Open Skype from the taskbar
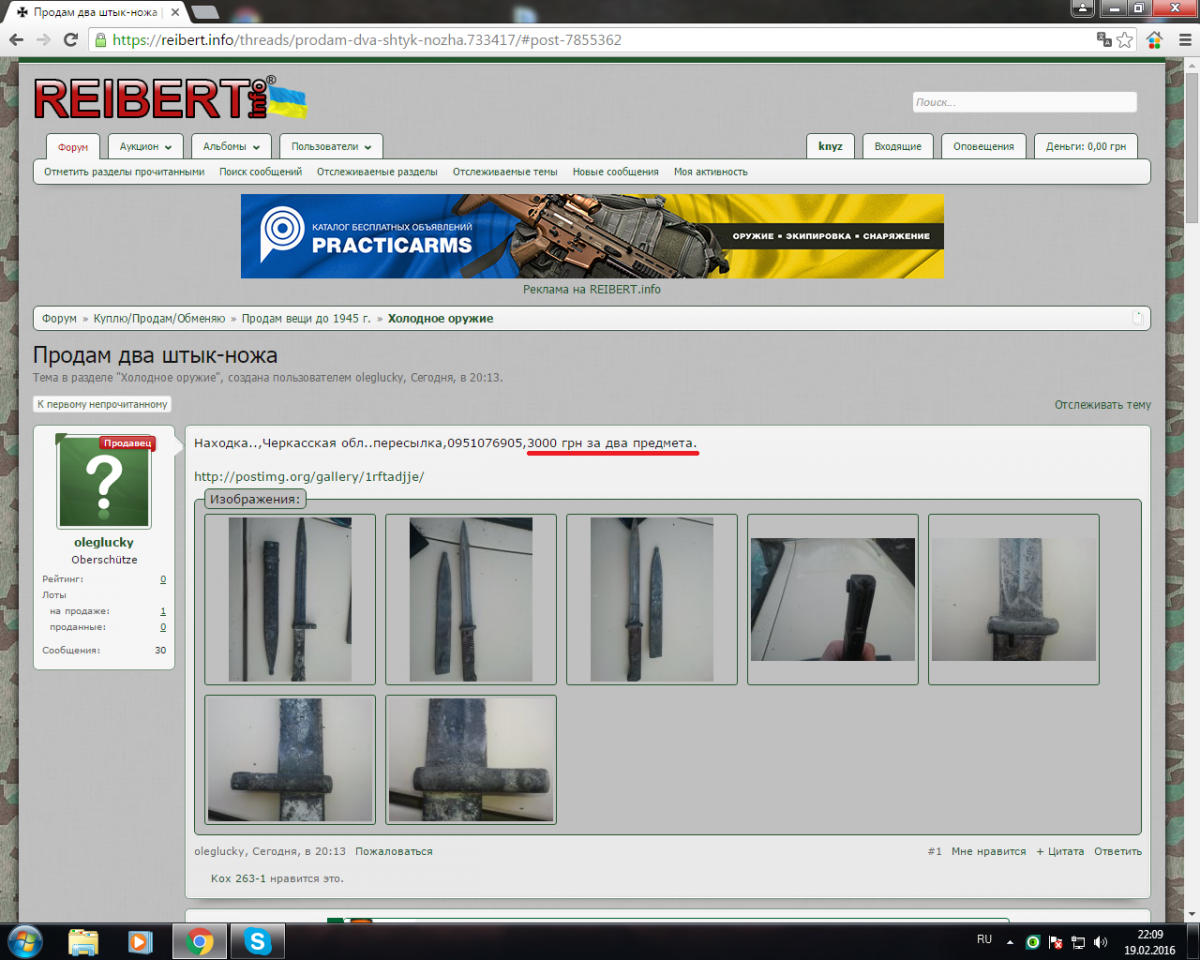 [x=258, y=941]
